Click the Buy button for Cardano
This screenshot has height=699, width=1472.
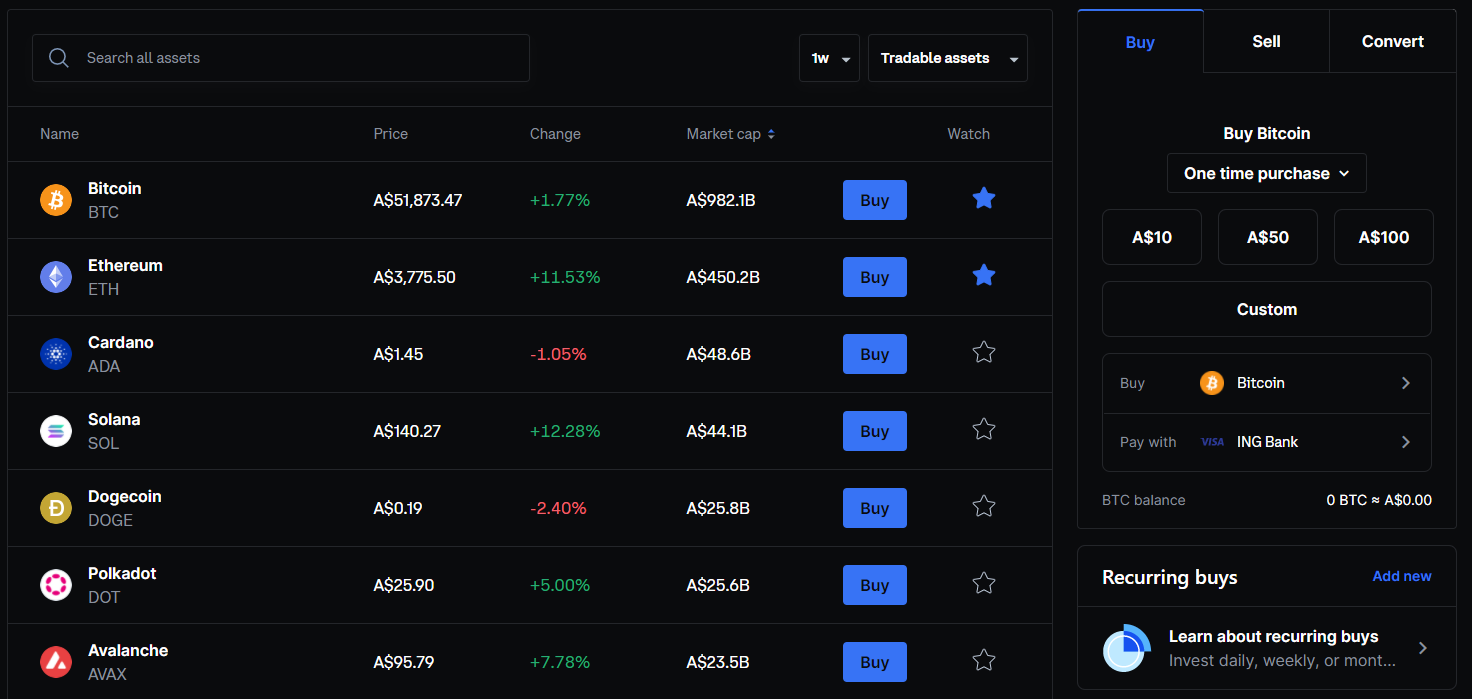click(x=875, y=354)
